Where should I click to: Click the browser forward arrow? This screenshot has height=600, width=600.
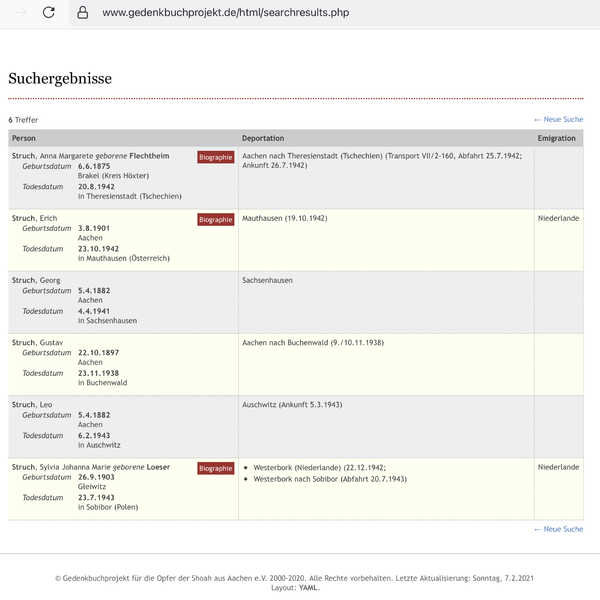18,13
